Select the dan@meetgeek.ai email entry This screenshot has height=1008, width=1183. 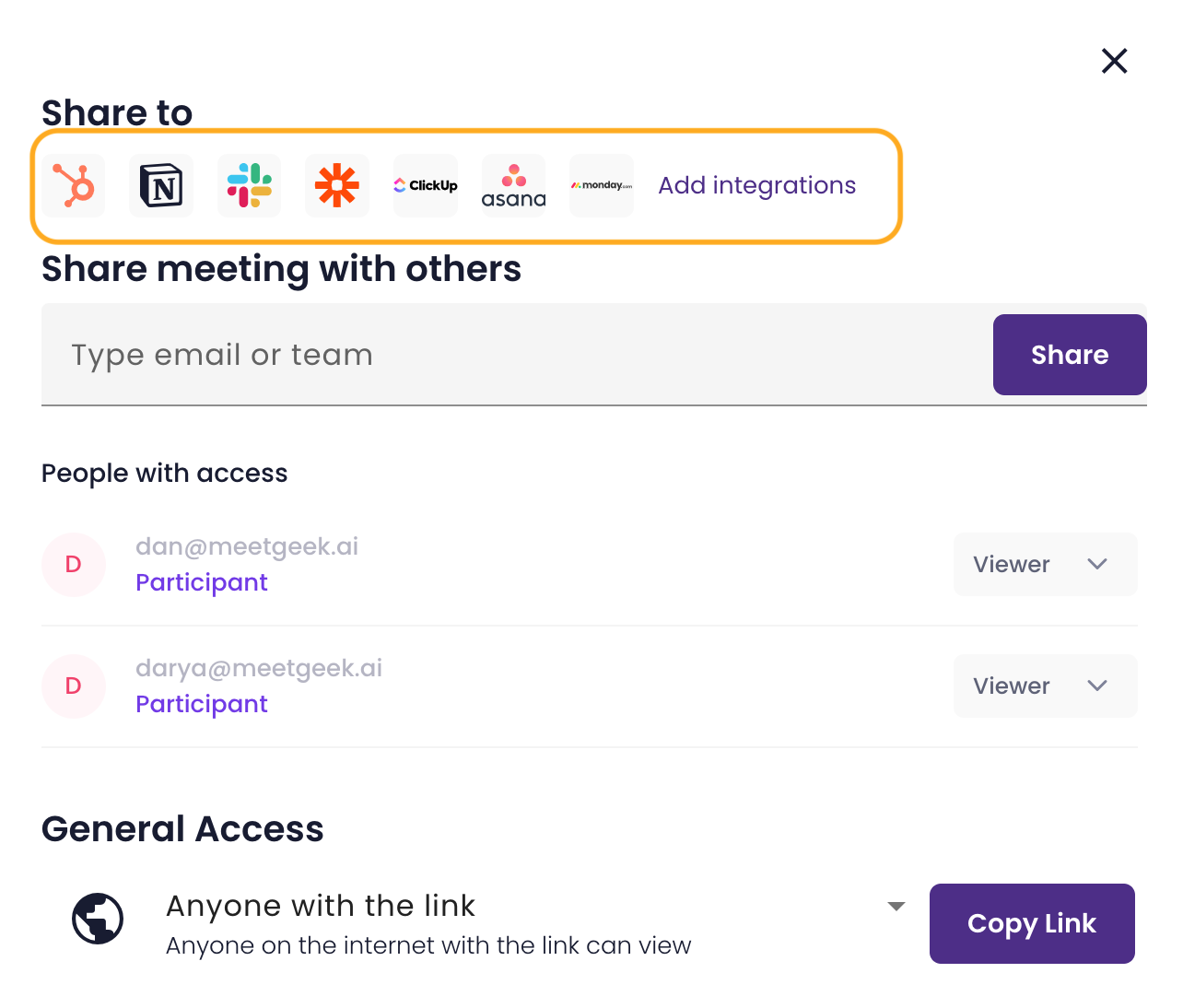click(x=247, y=546)
